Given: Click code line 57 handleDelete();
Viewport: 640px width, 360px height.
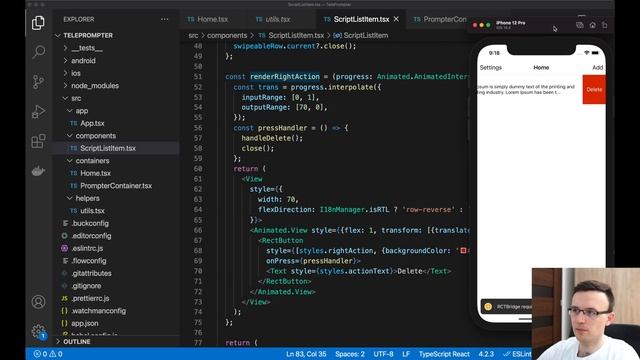Looking at the screenshot, I should (x=272, y=138).
